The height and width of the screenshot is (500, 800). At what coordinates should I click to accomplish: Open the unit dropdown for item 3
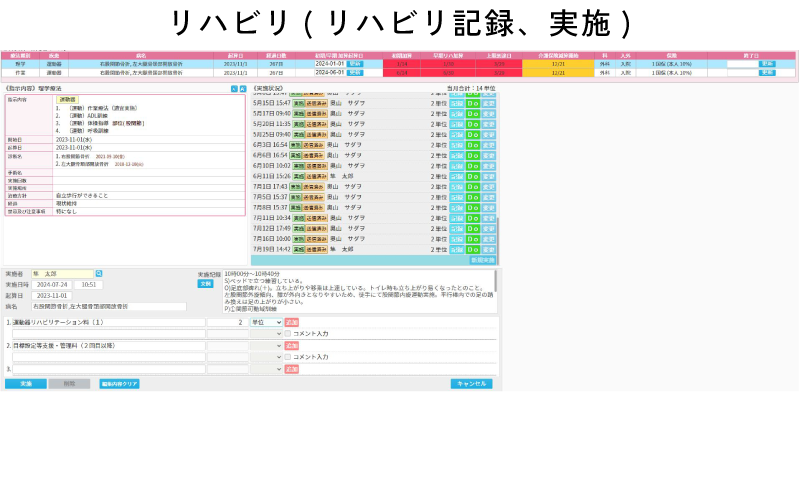[x=265, y=369]
